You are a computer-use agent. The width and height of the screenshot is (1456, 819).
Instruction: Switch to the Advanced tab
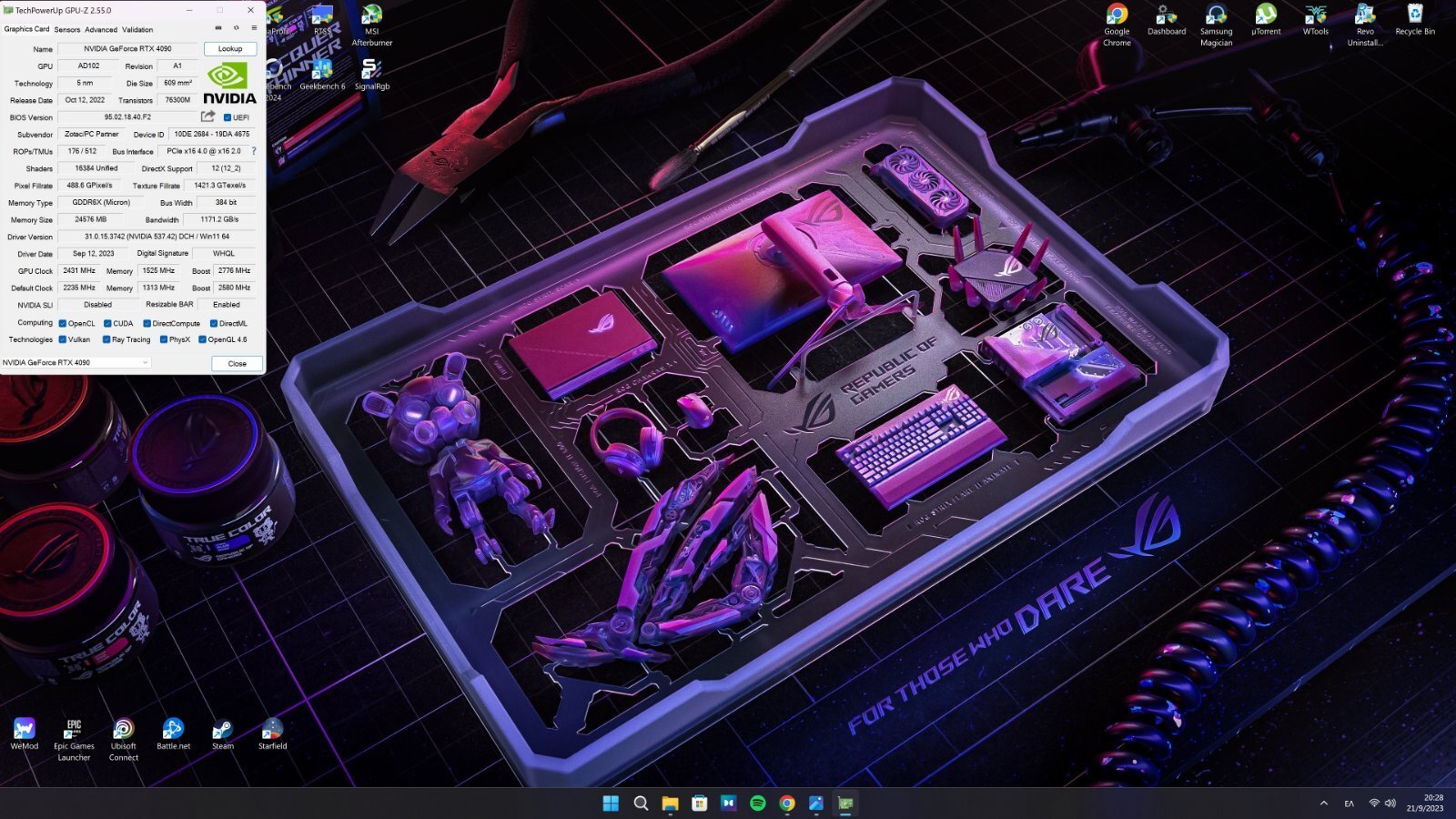click(x=101, y=29)
